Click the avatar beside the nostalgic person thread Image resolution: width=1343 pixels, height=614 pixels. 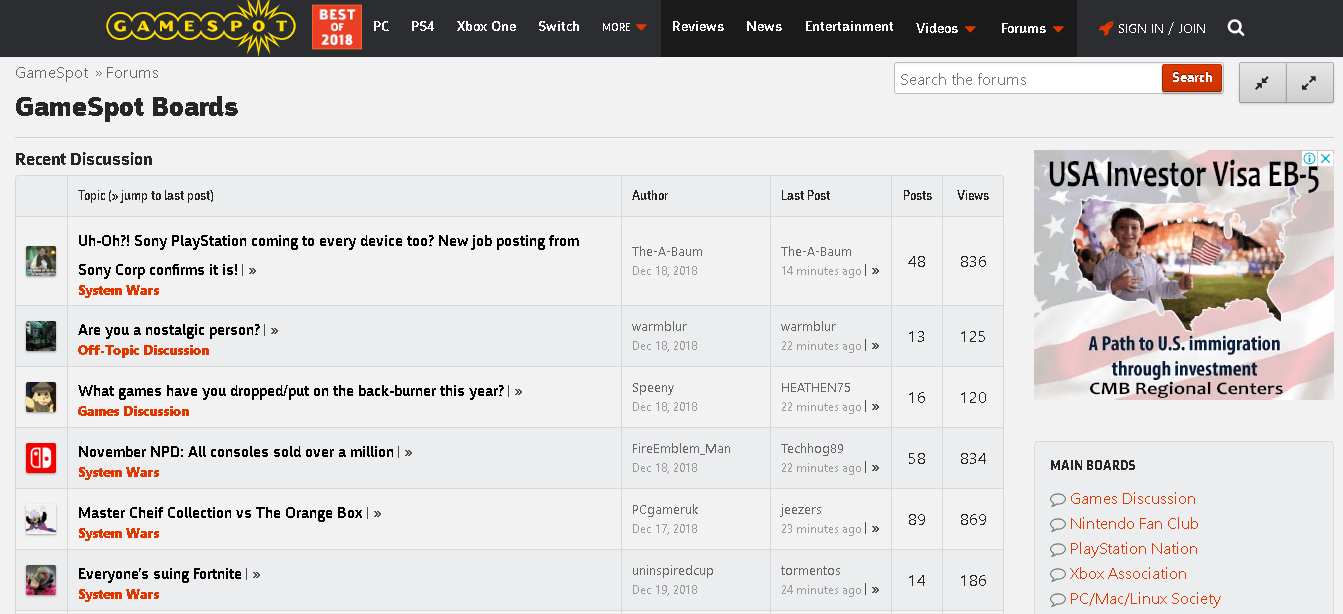click(41, 336)
